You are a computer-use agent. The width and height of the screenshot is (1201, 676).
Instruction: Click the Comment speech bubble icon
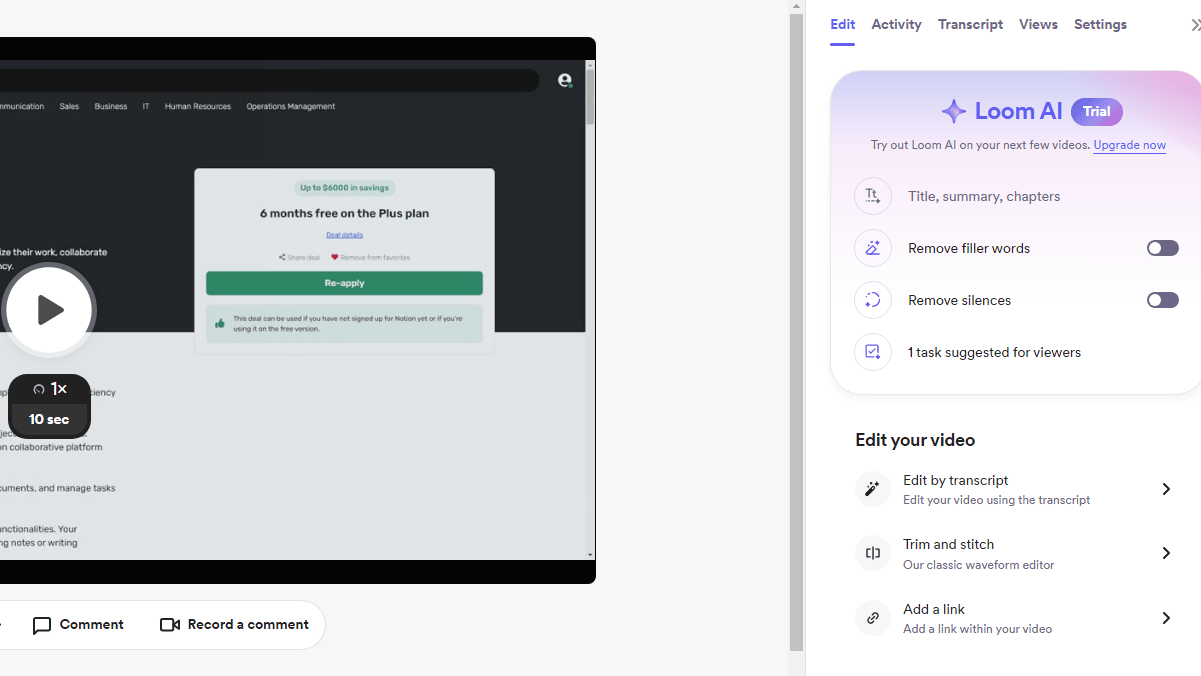pos(42,625)
